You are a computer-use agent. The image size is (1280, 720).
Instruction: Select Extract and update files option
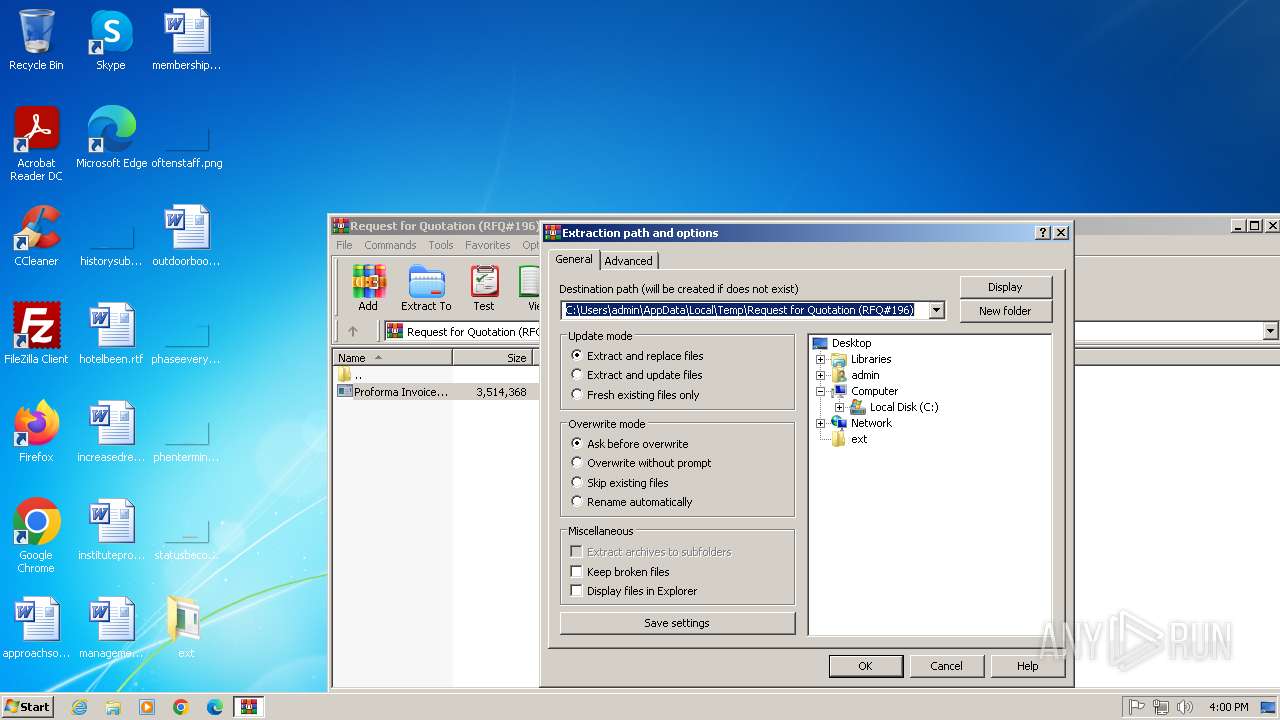(637, 375)
